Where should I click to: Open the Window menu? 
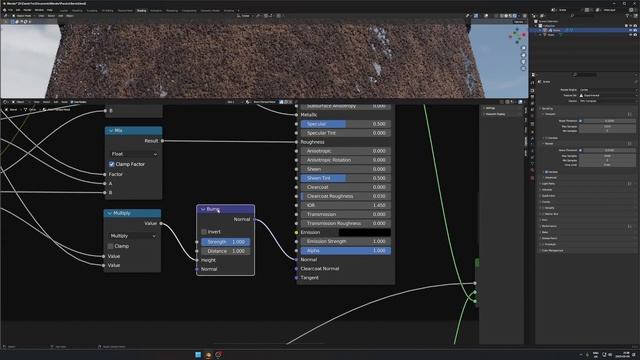[x=39, y=10]
